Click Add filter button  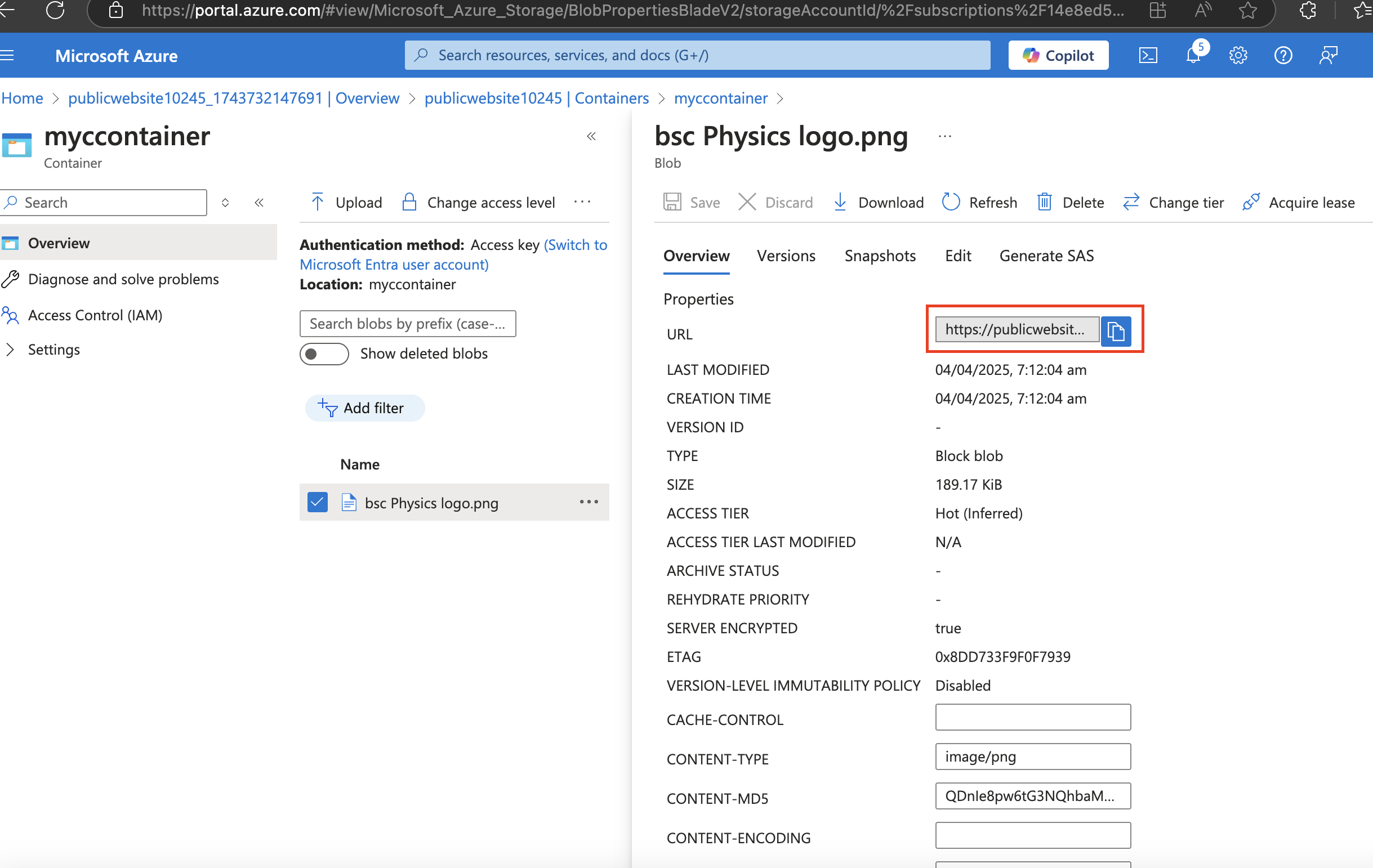[x=365, y=408]
